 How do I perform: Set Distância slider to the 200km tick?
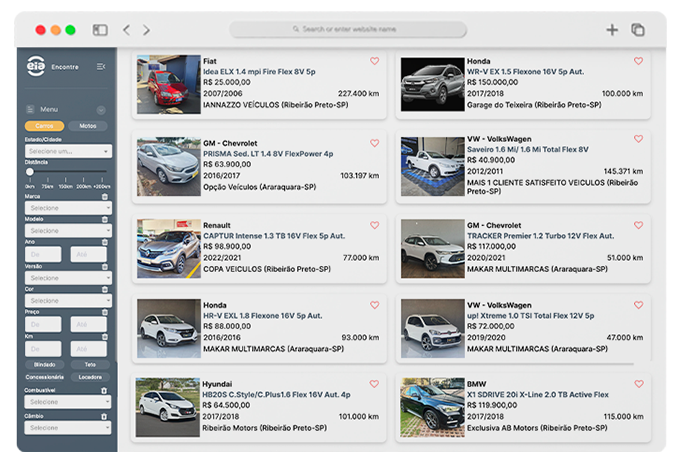(83, 180)
